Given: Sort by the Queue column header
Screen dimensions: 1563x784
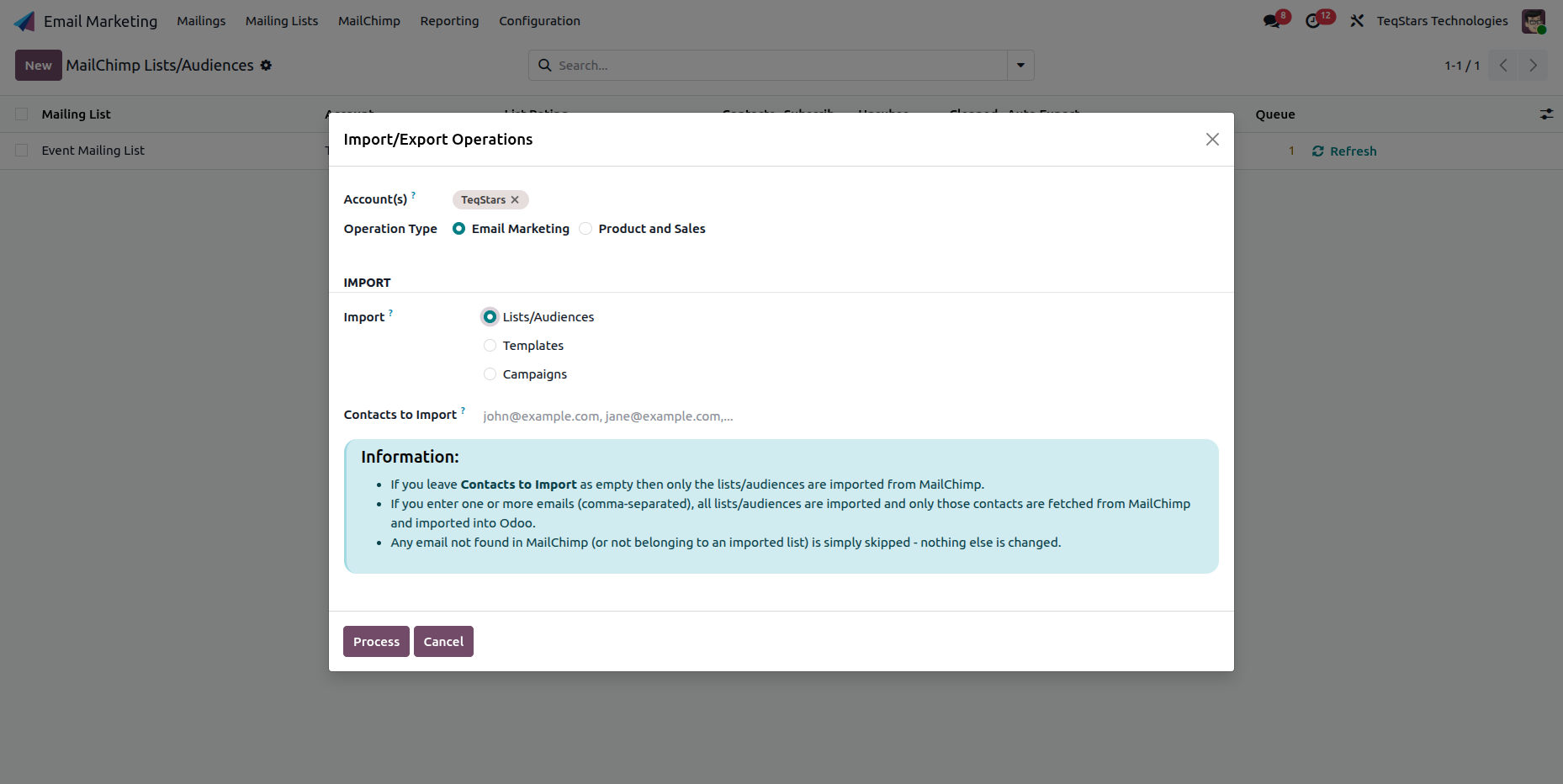Looking at the screenshot, I should tap(1275, 114).
